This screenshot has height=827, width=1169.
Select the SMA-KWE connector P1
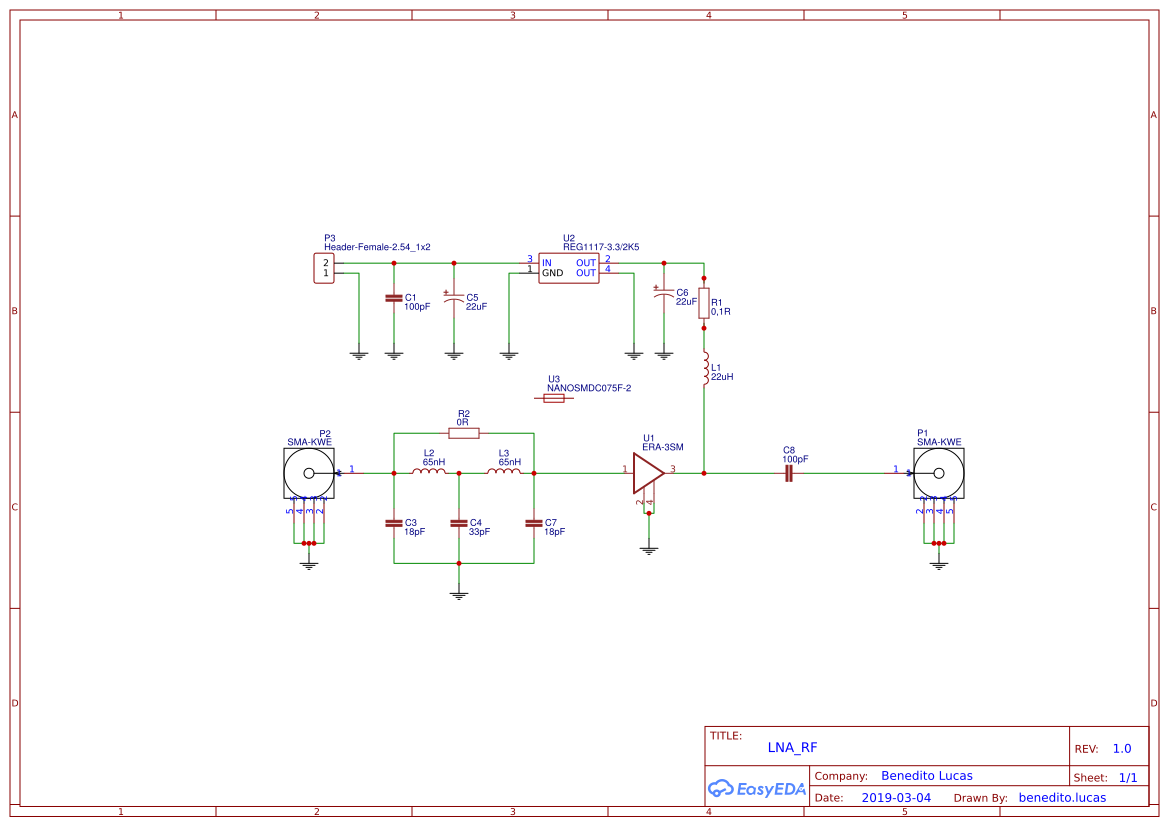click(938, 471)
